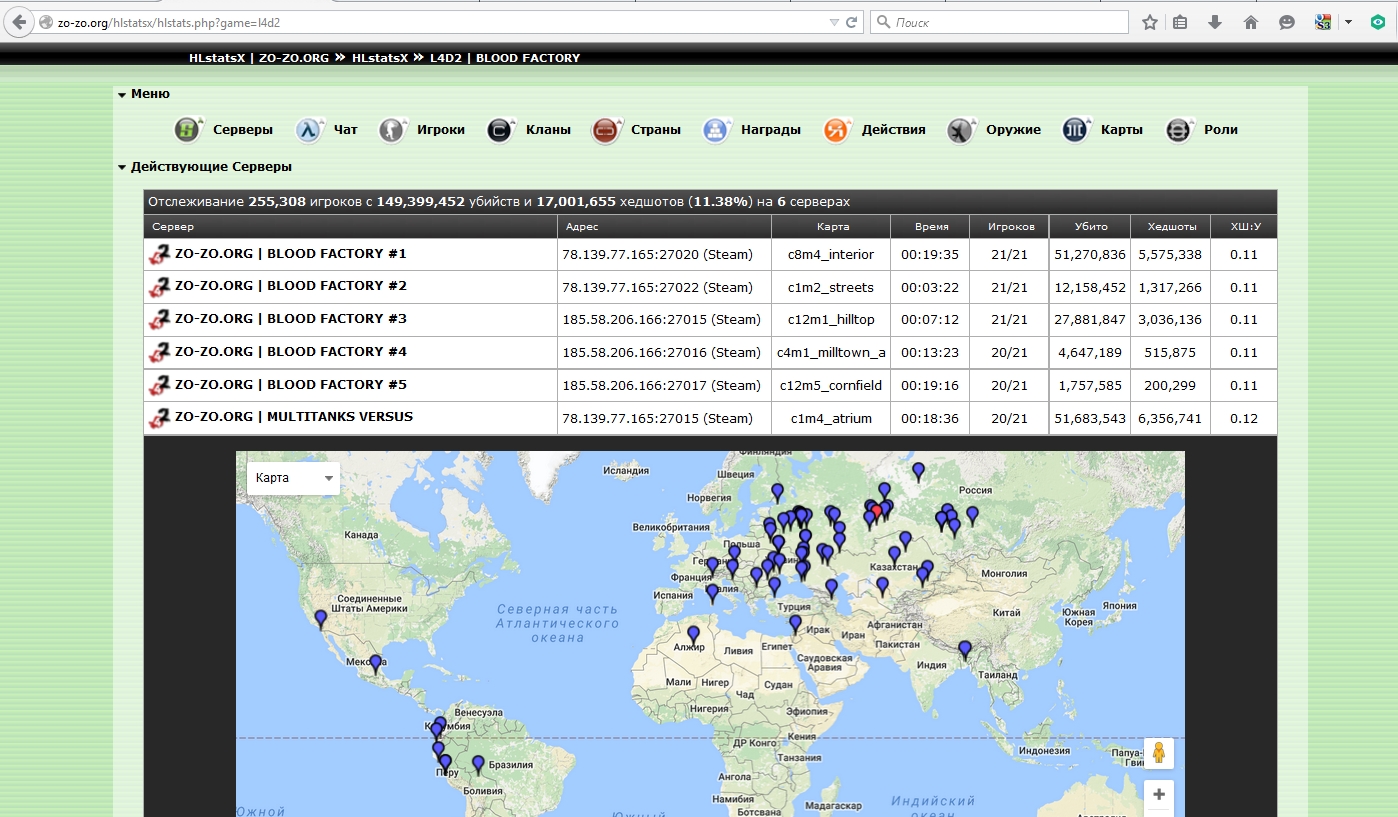The width and height of the screenshot is (1398, 817).
Task: Click the Street View pegman icon
Action: pyautogui.click(x=1159, y=753)
